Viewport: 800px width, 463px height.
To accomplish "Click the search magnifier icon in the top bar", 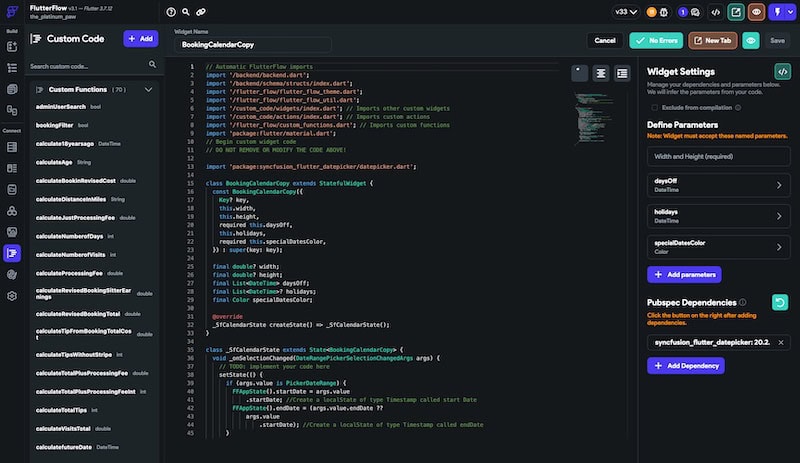I will pos(186,12).
